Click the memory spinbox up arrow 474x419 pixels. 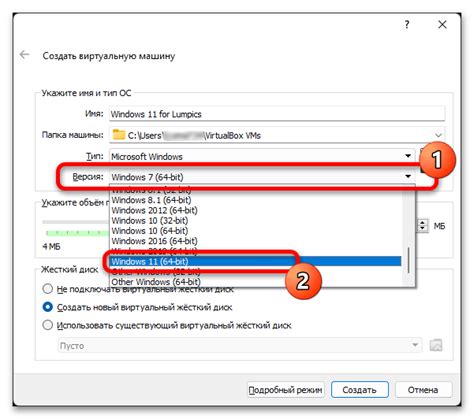[423, 222]
